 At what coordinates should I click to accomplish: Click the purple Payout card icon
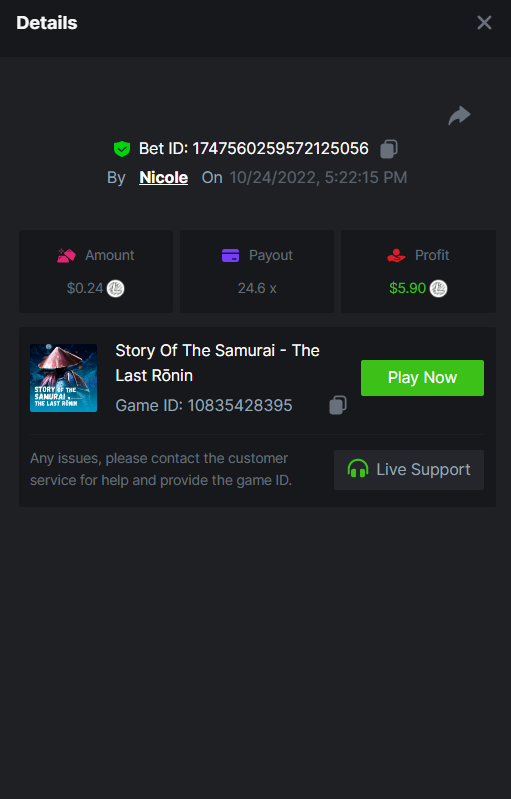[230, 255]
